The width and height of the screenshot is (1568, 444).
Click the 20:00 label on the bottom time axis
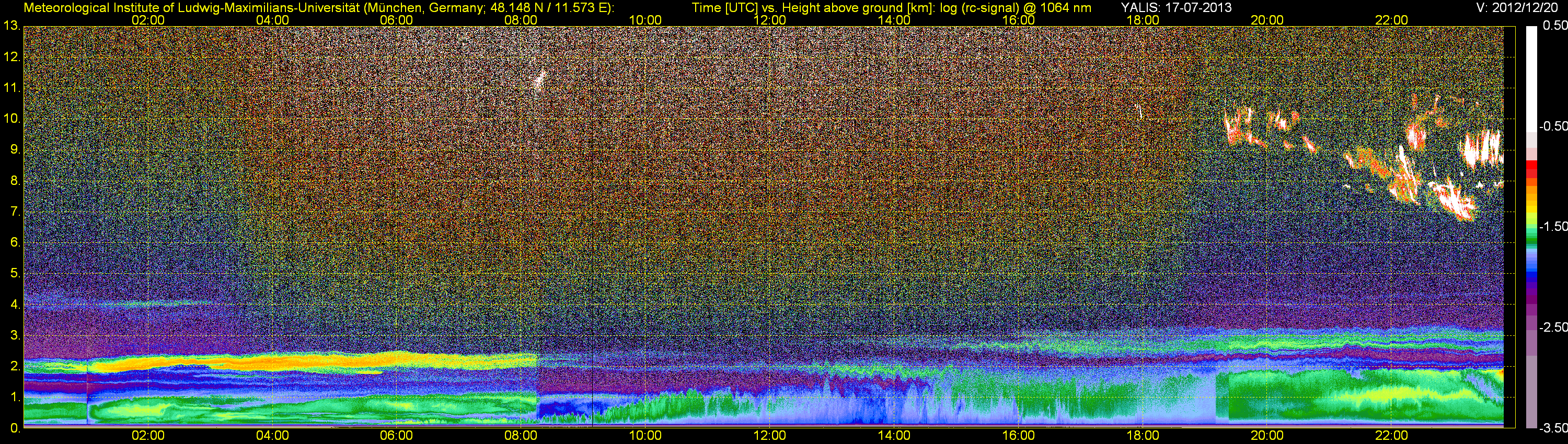(1267, 436)
